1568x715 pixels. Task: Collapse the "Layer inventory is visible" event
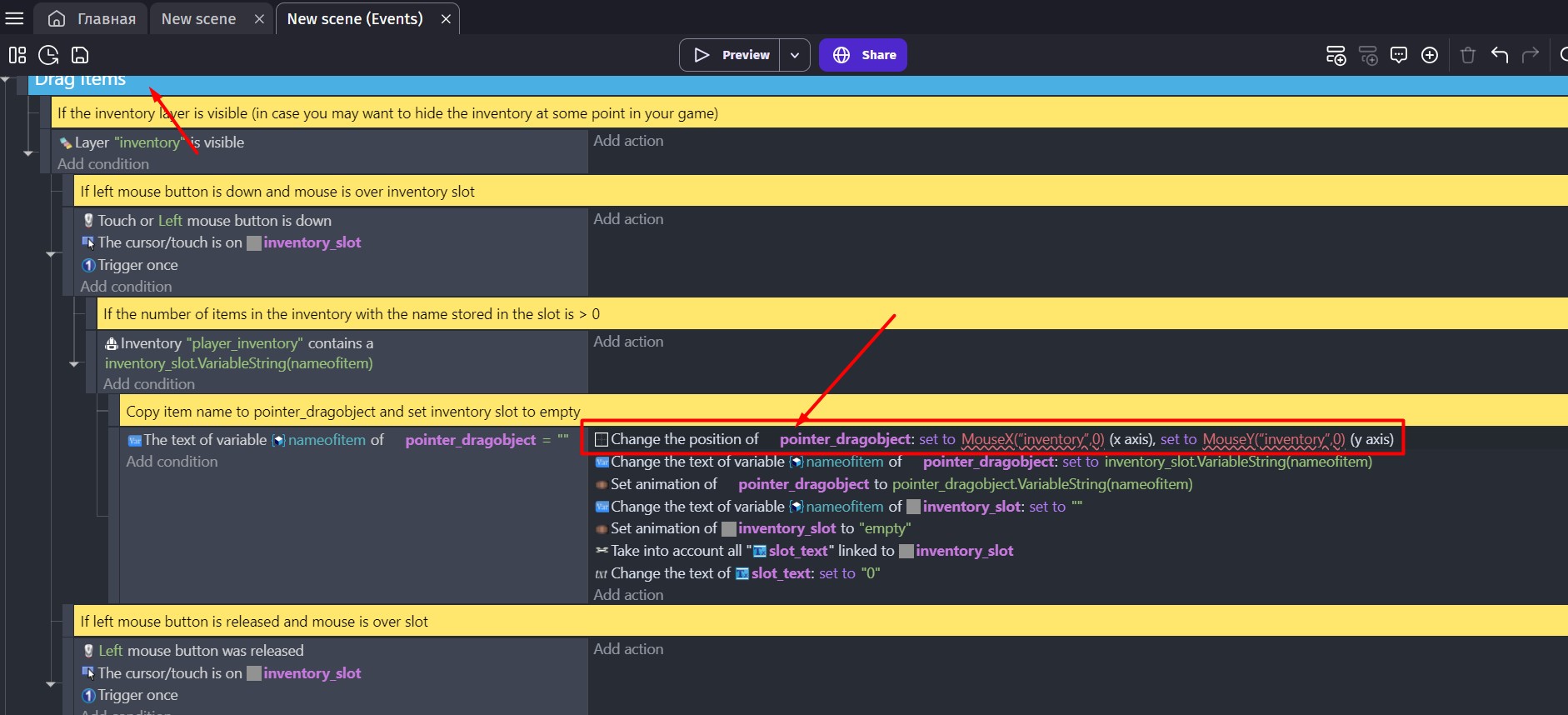point(28,153)
